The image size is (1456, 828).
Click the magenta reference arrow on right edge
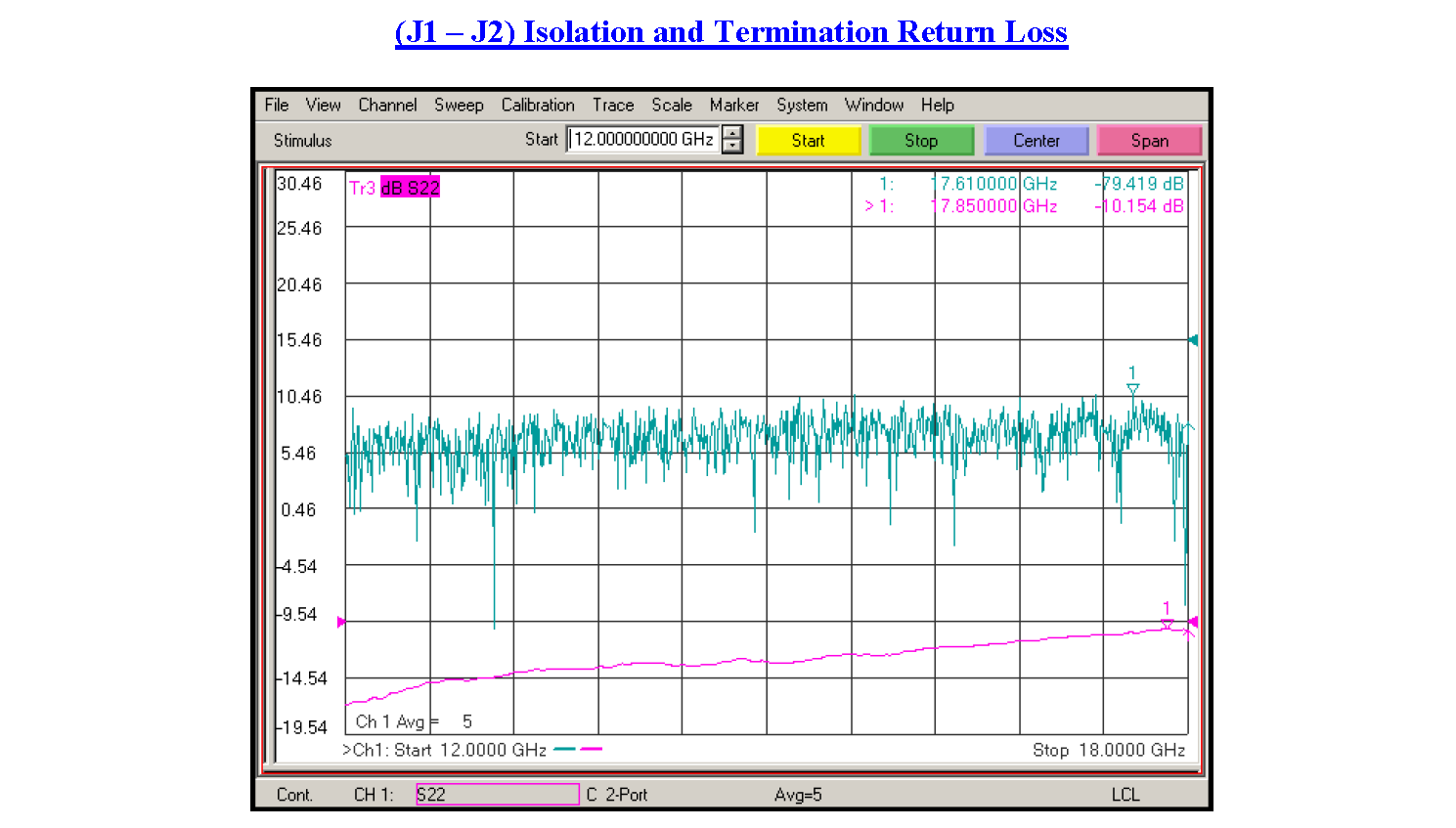point(1193,622)
